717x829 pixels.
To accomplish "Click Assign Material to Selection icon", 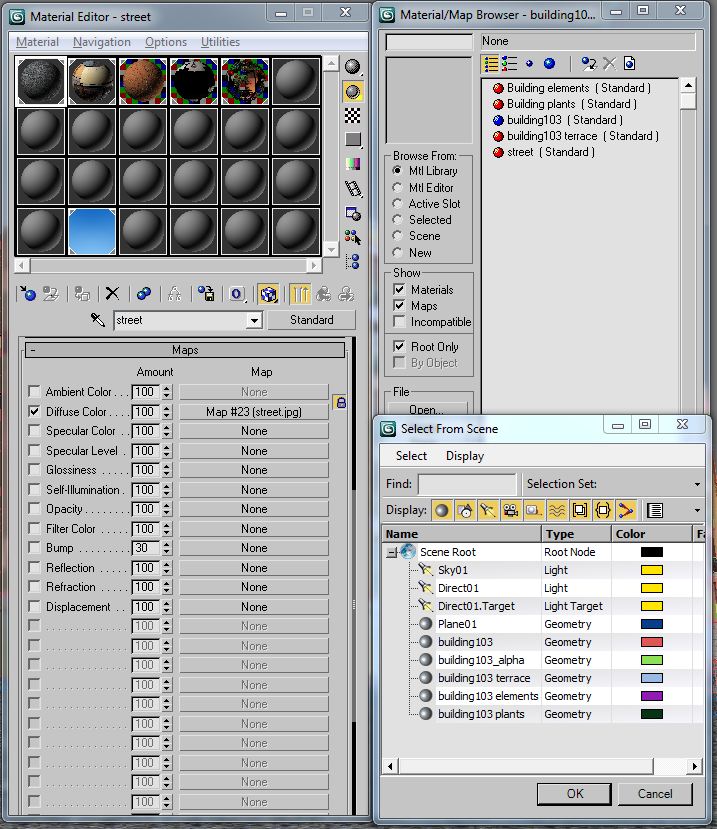I will click(x=82, y=293).
